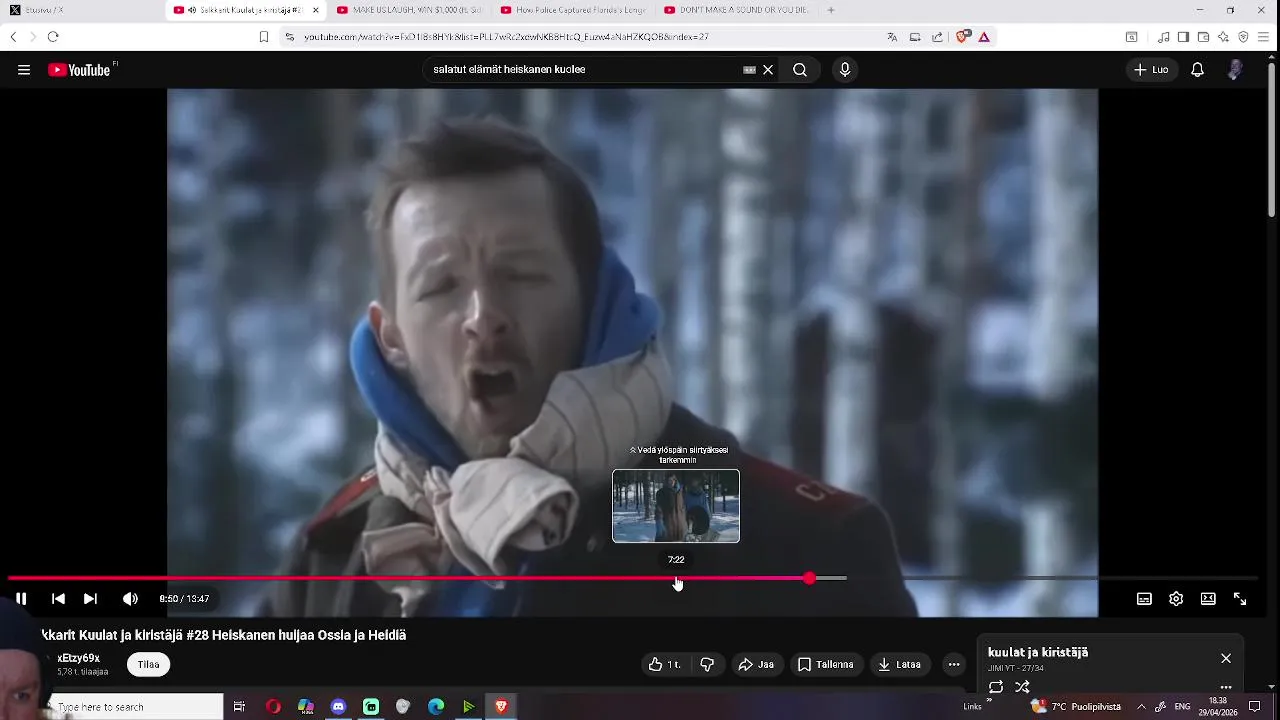Clear the YouTube search box text
The height and width of the screenshot is (720, 1280).
pos(768,70)
